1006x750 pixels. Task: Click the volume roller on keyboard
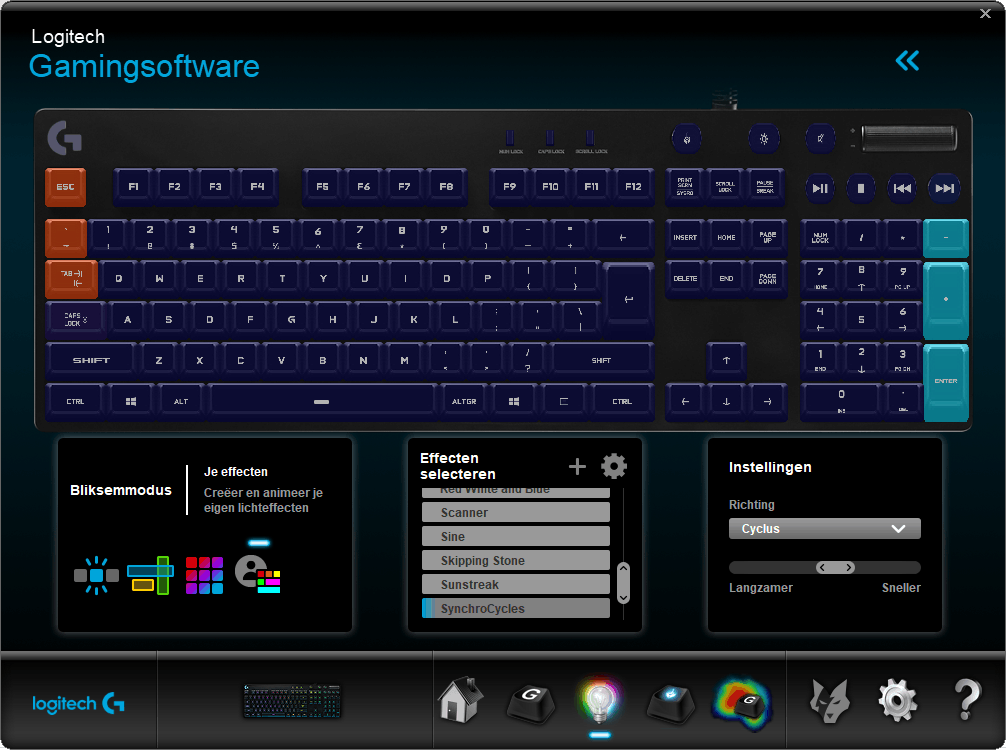(x=909, y=139)
